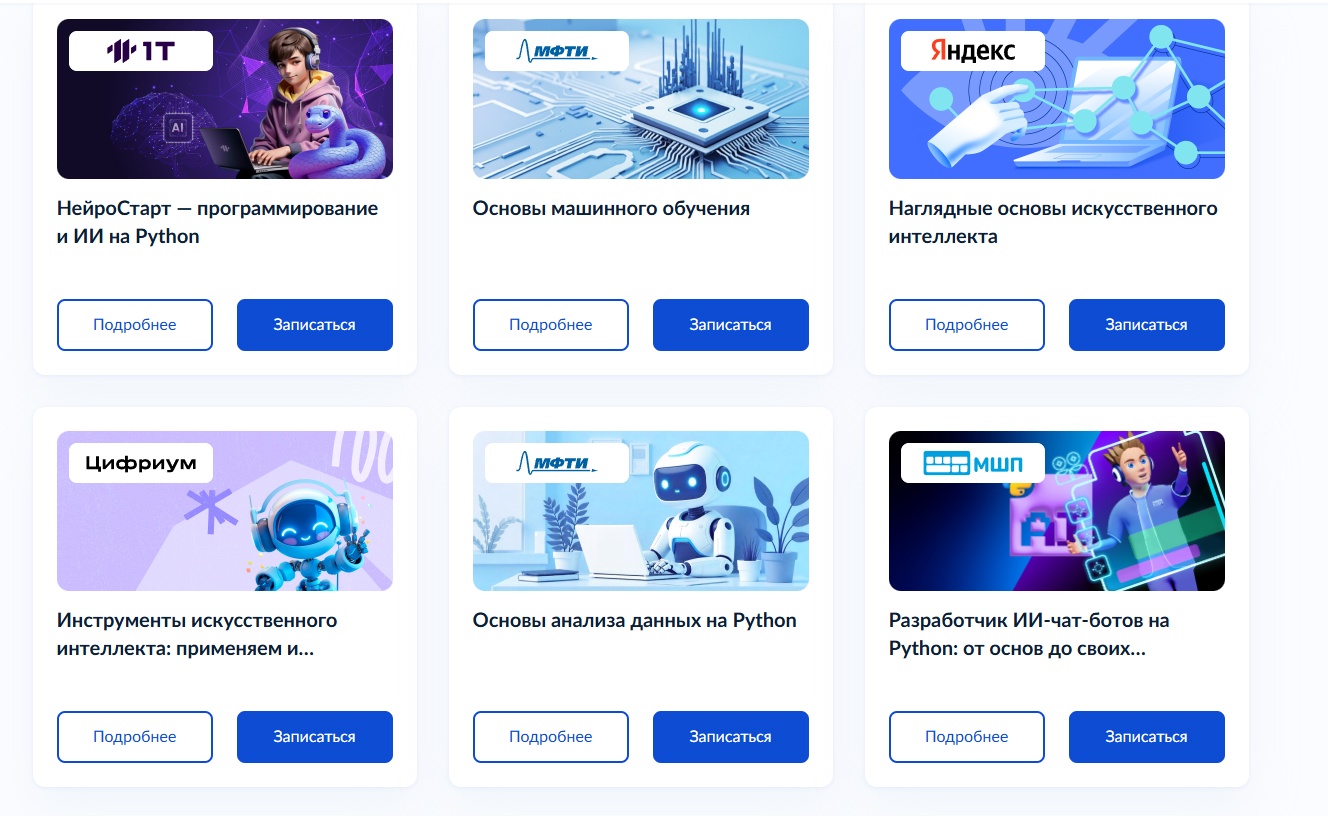Click the 1T logo badge
Viewport: 1328px width, 816px height.
(141, 51)
